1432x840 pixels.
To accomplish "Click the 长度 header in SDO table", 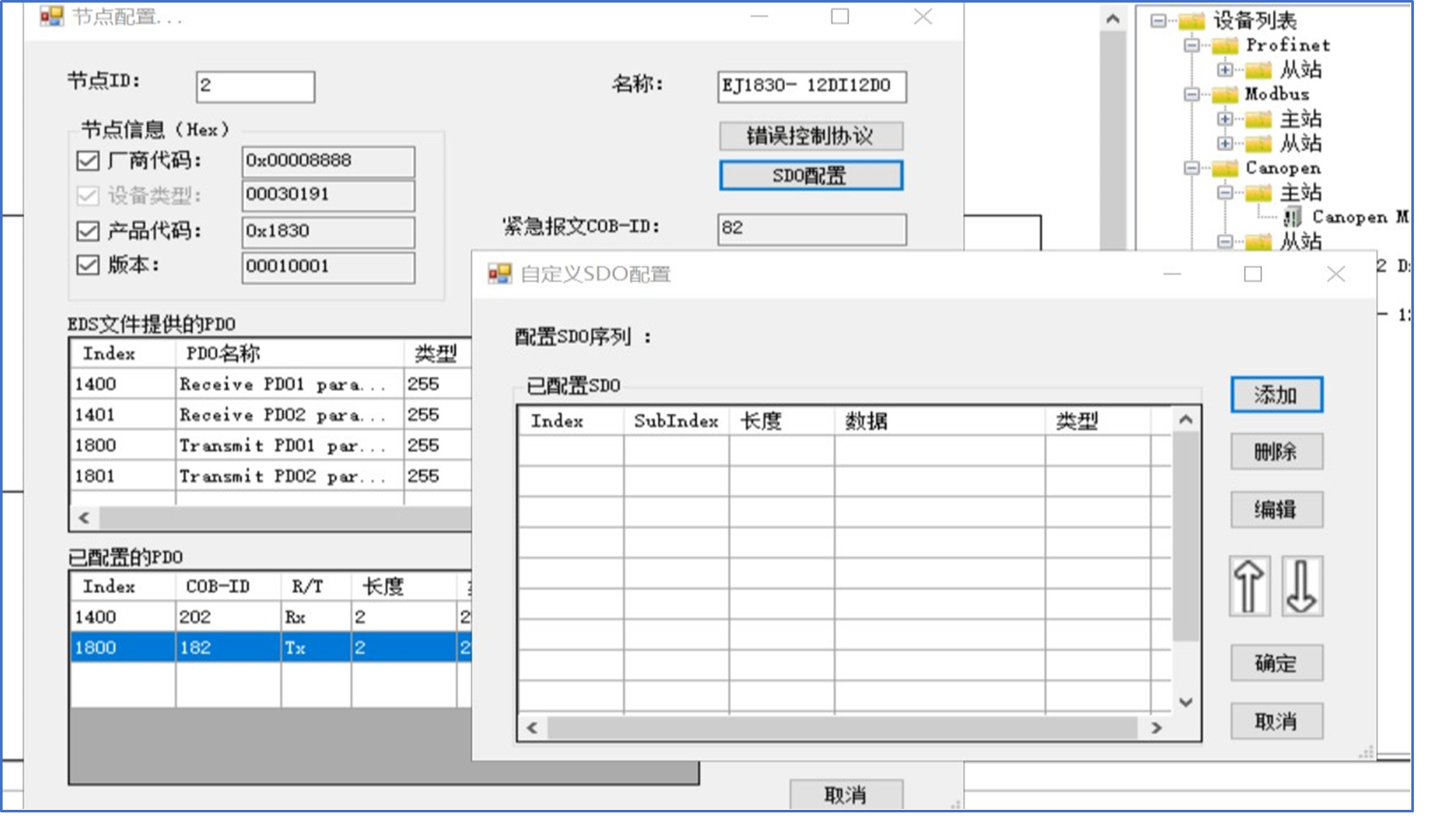I will coord(782,421).
